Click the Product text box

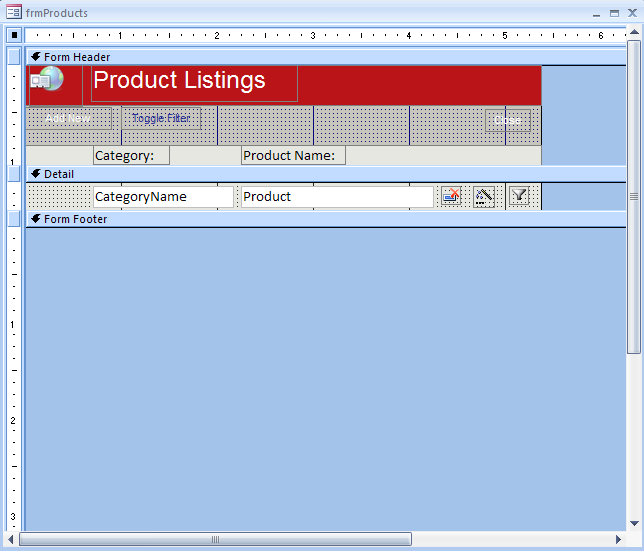coord(337,197)
